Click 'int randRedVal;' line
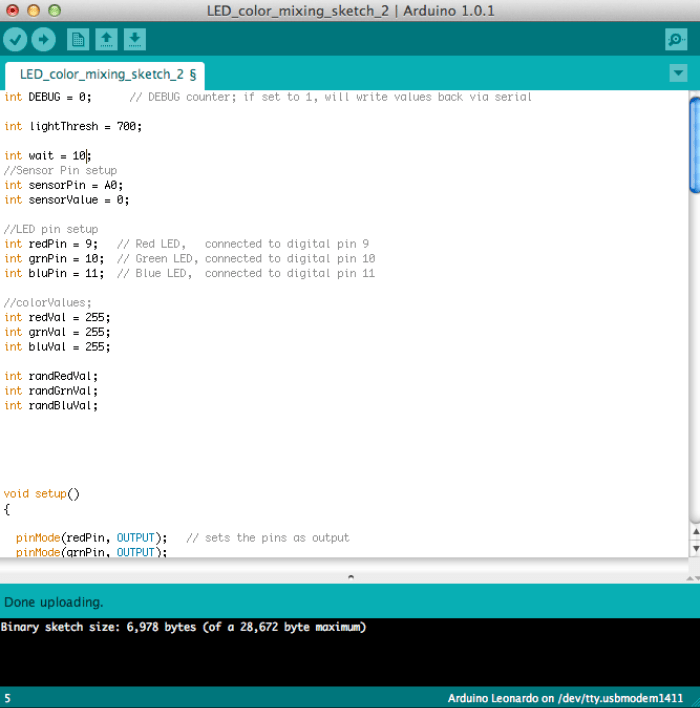This screenshot has height=708, width=700. point(51,376)
